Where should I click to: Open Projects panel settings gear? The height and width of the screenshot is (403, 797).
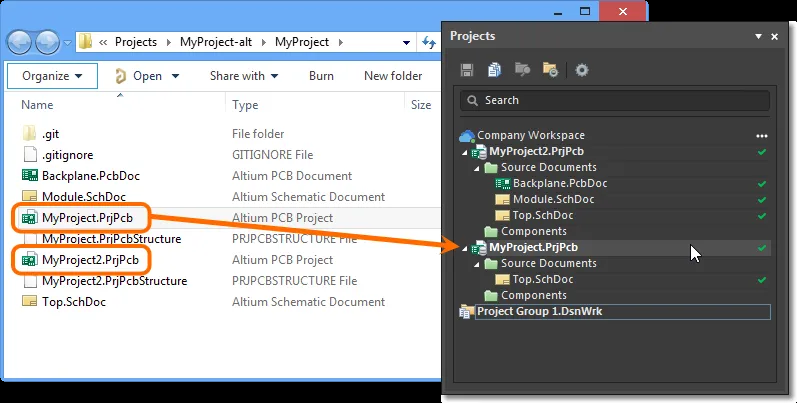pos(581,70)
